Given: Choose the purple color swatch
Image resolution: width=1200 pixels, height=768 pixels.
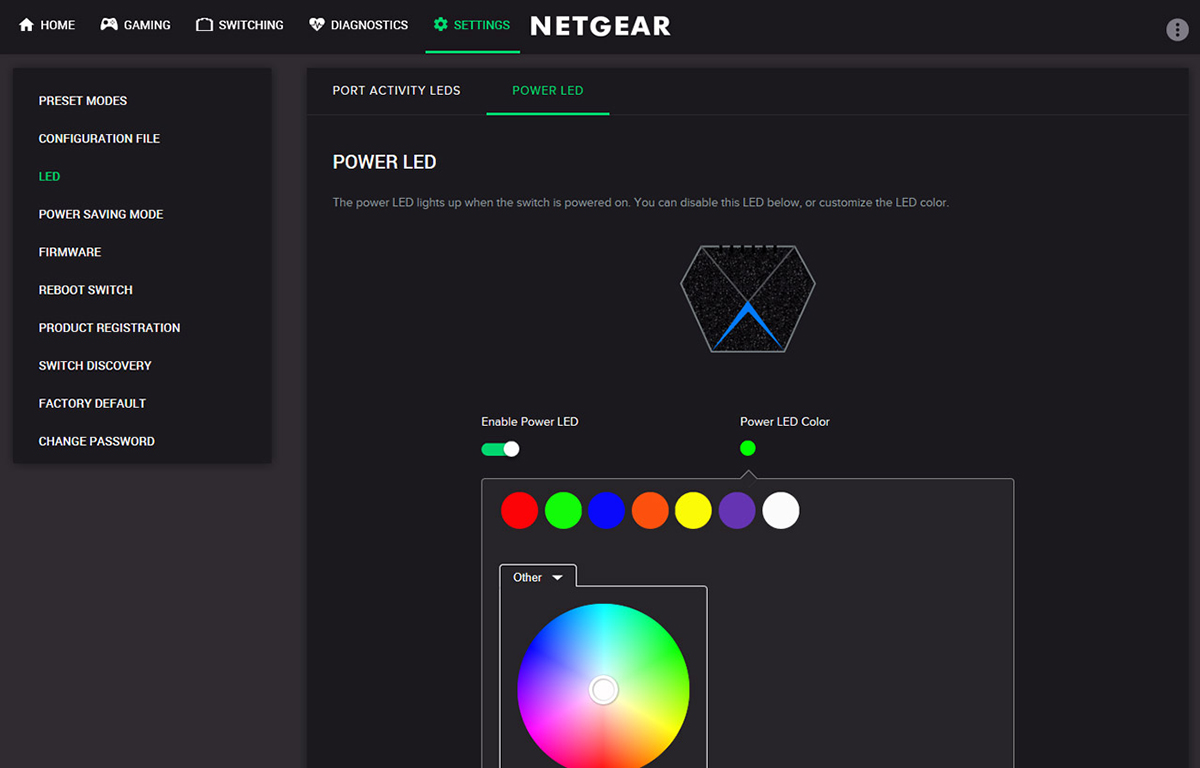Looking at the screenshot, I should pos(737,510).
